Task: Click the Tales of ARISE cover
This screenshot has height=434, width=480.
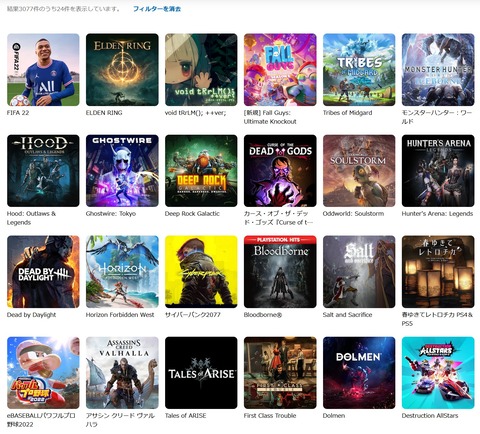Action: click(201, 373)
